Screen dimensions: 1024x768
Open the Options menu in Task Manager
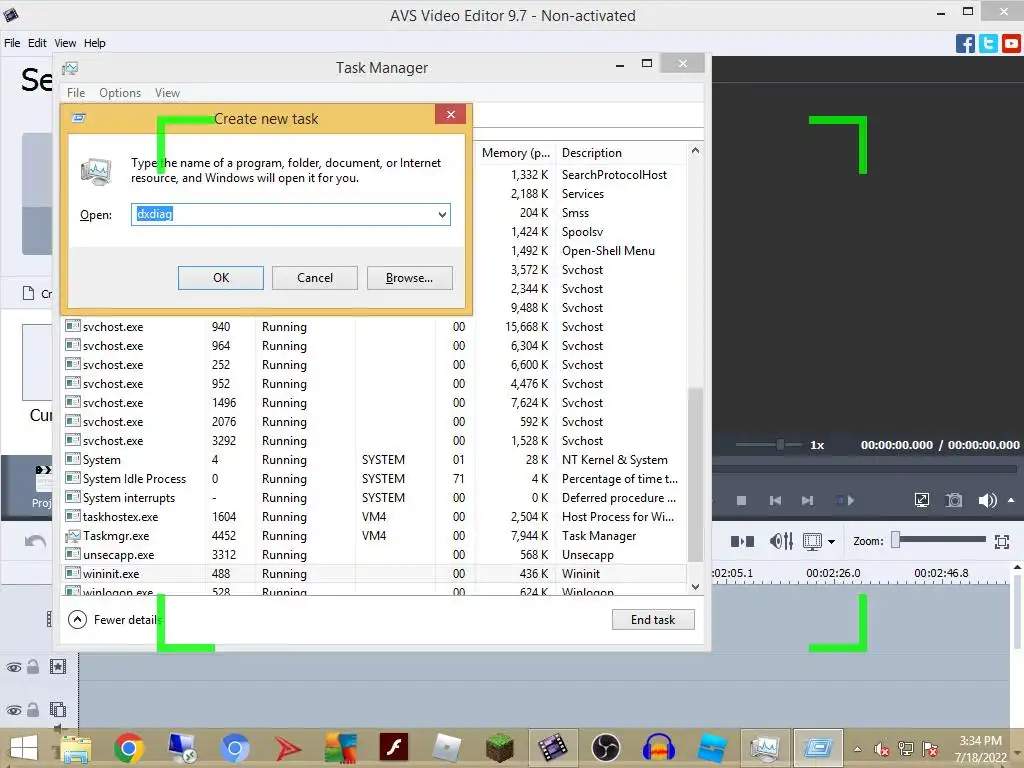click(120, 93)
